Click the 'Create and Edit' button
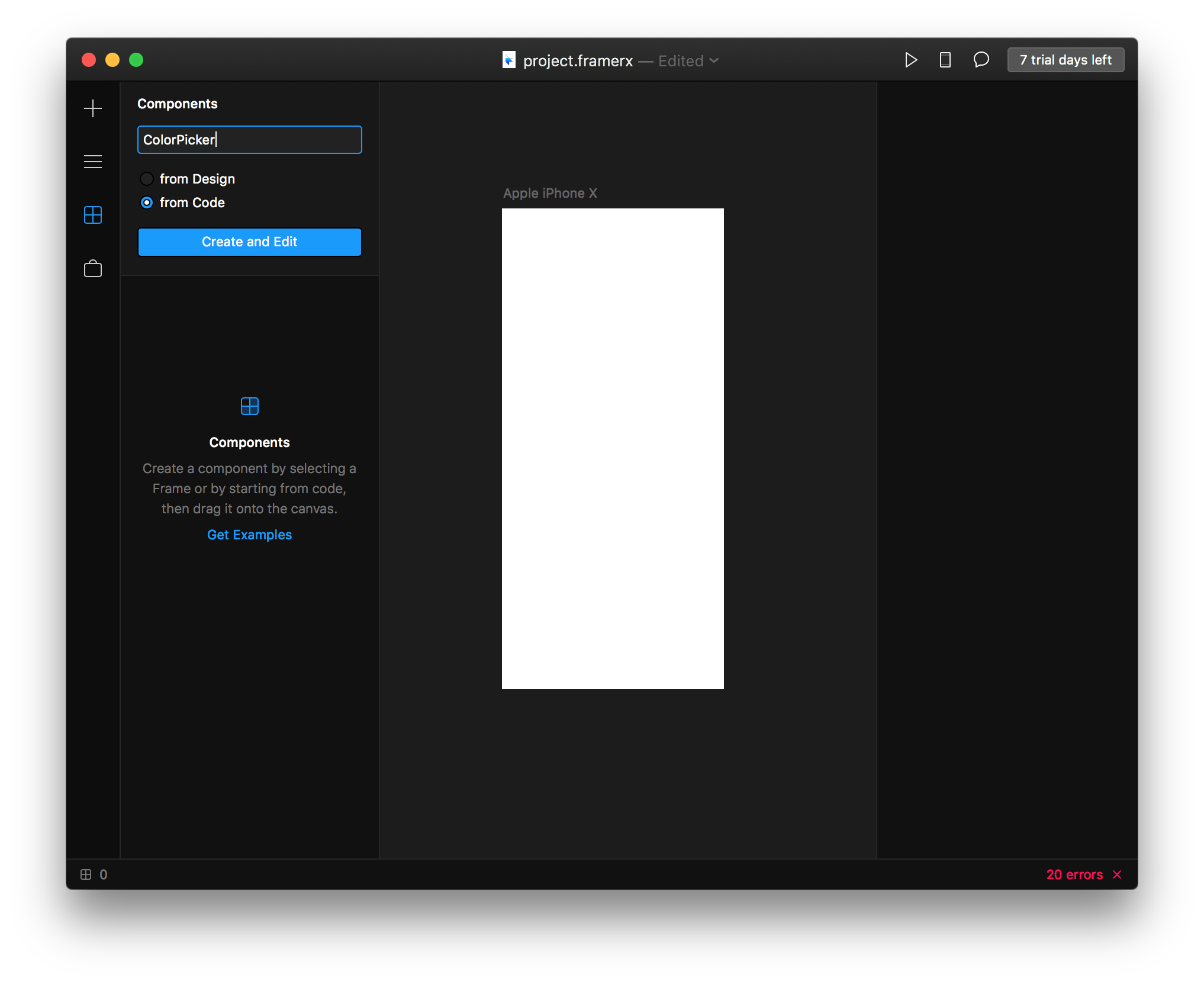The image size is (1204, 984). 249,241
